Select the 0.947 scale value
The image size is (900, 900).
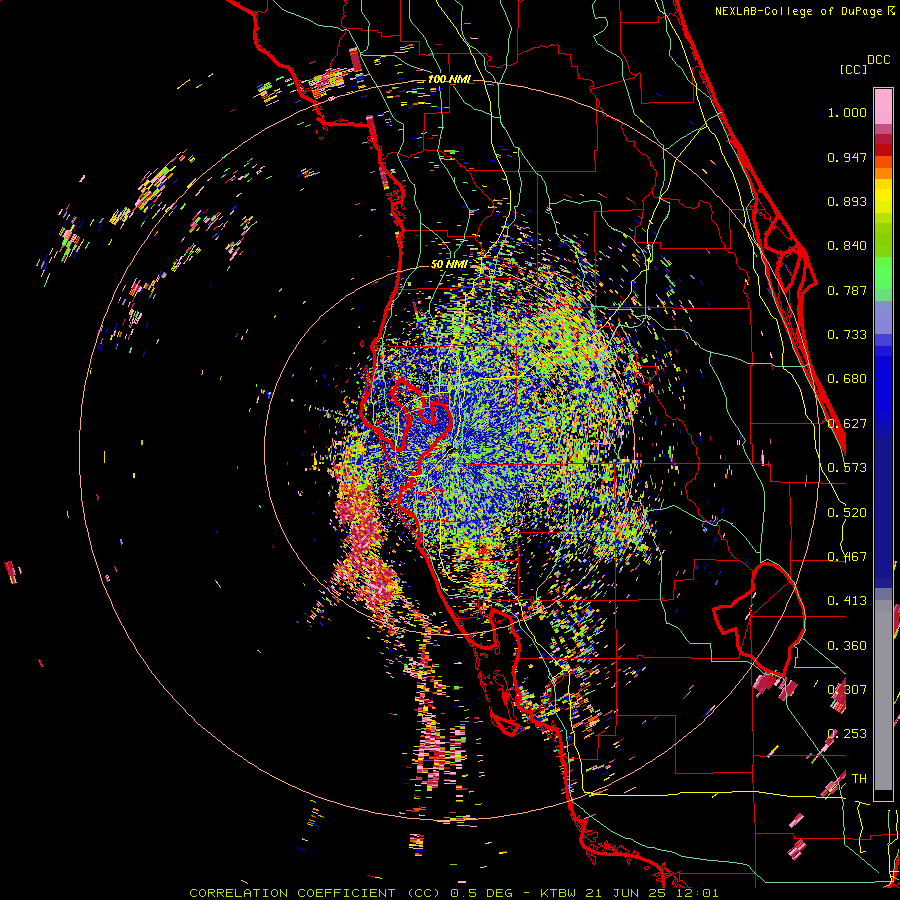click(847, 157)
